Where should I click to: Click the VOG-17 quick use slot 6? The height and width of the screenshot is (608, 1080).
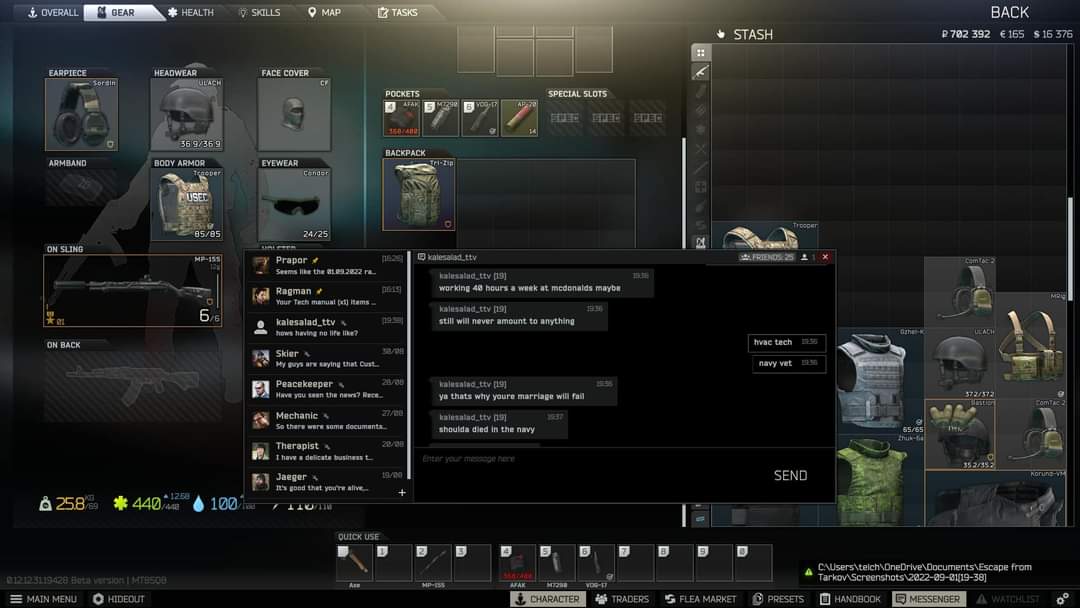coord(596,563)
